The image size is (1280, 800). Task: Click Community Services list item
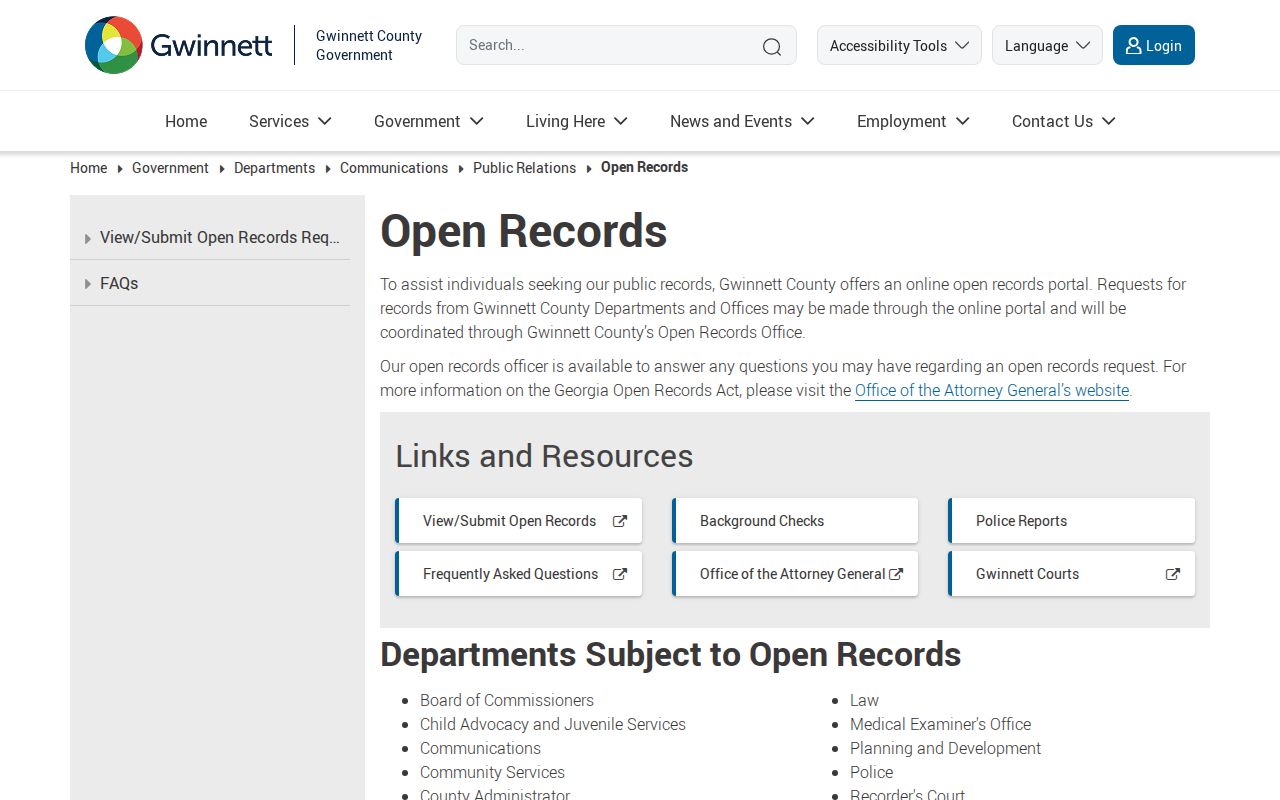tap(492, 772)
